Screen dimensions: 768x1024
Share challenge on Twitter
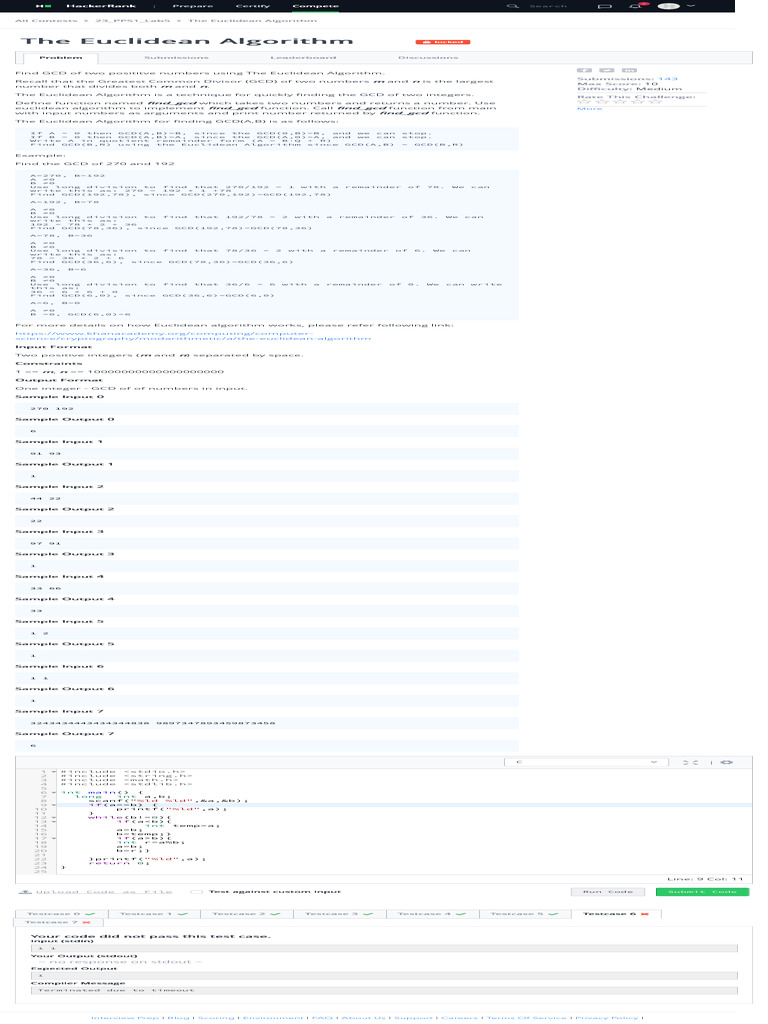(607, 70)
